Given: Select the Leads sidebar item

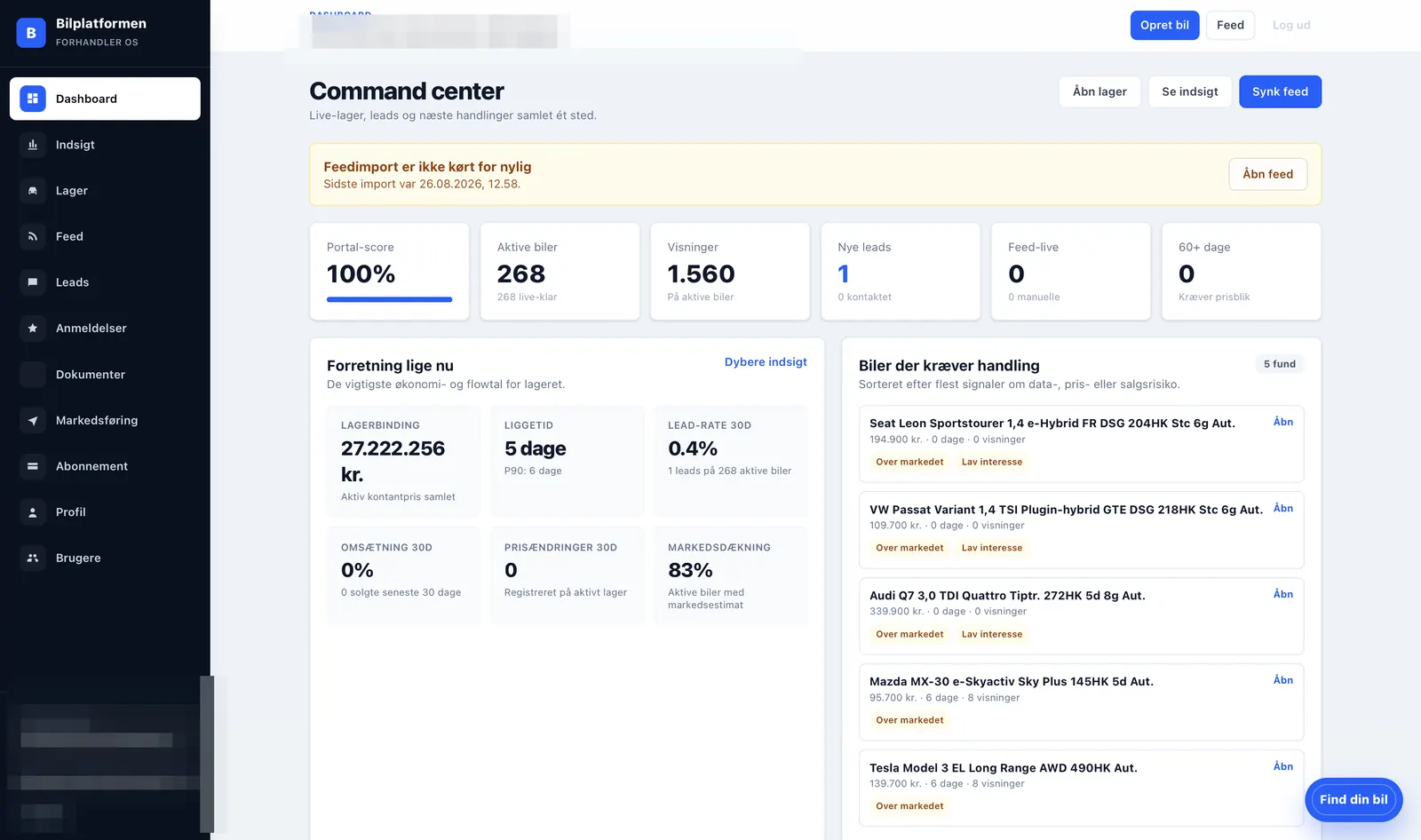Looking at the screenshot, I should [105, 282].
